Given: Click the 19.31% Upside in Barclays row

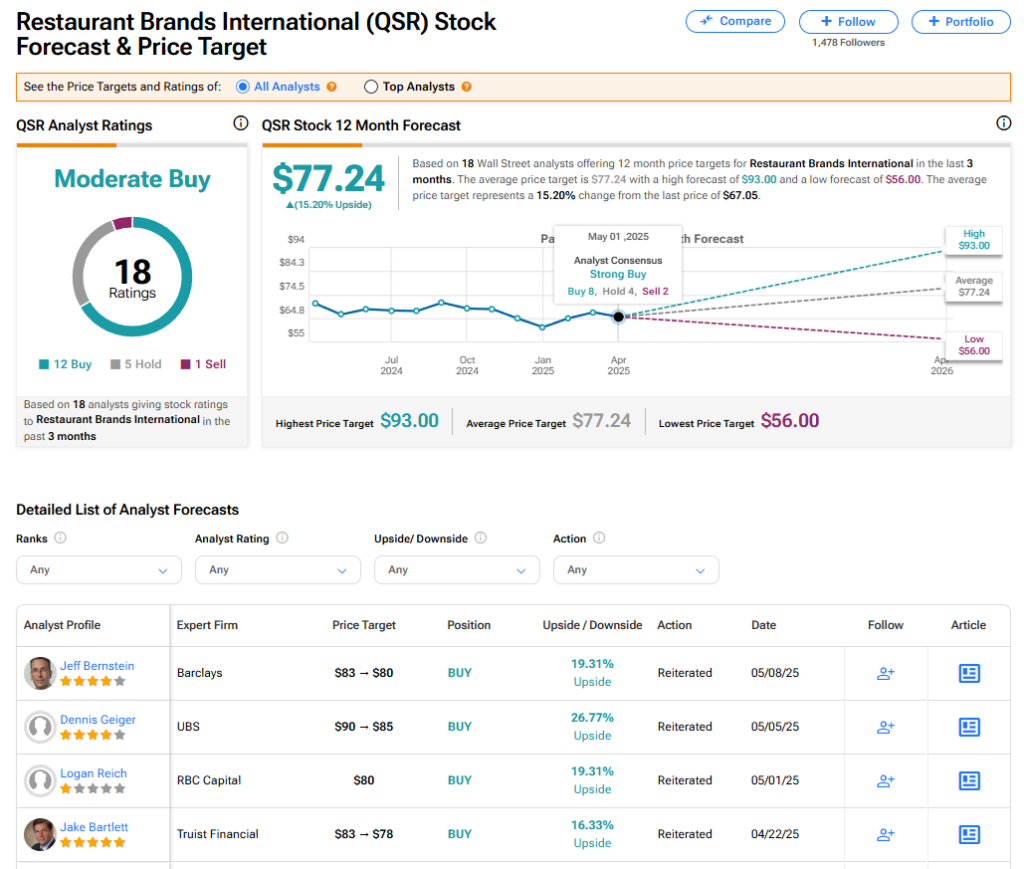Looking at the screenshot, I should click(592, 672).
